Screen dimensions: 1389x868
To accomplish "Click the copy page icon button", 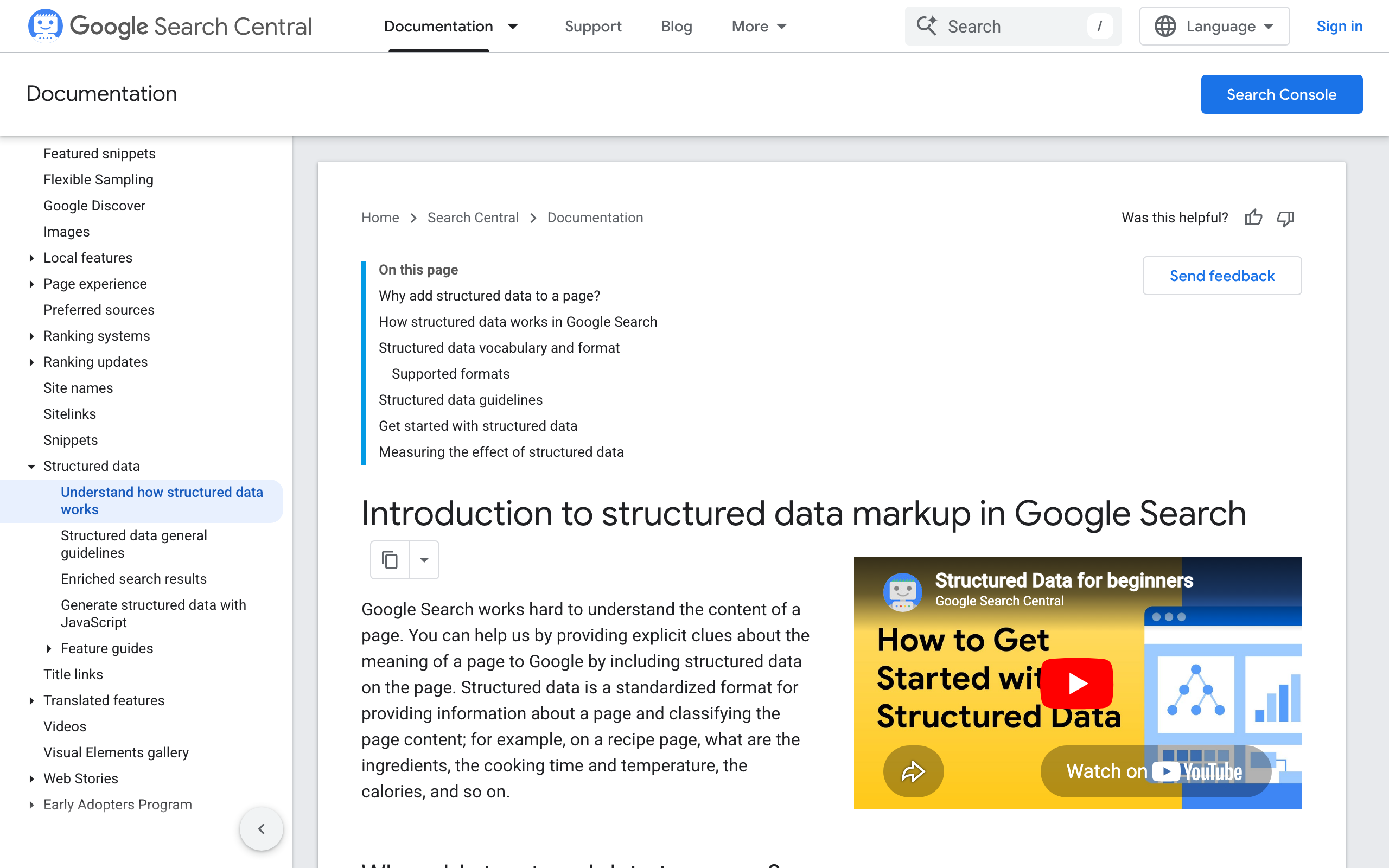I will (x=390, y=560).
